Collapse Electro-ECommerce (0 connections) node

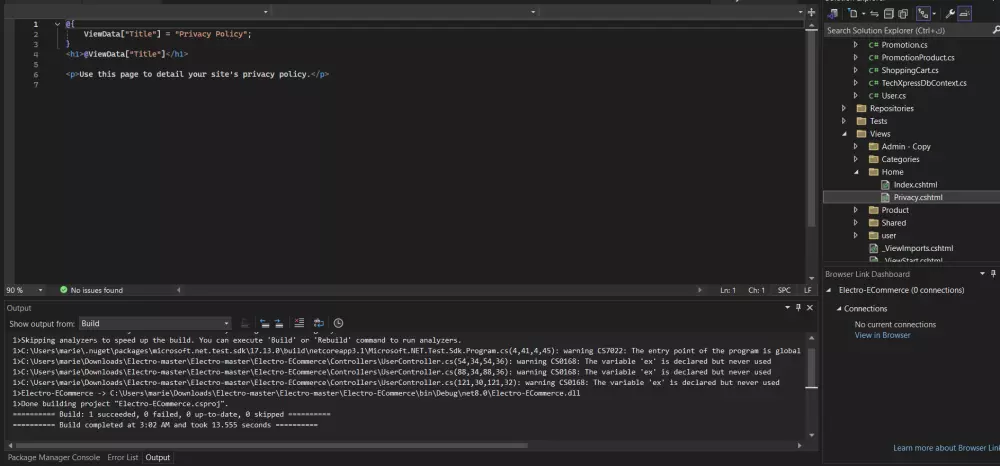[829, 290]
